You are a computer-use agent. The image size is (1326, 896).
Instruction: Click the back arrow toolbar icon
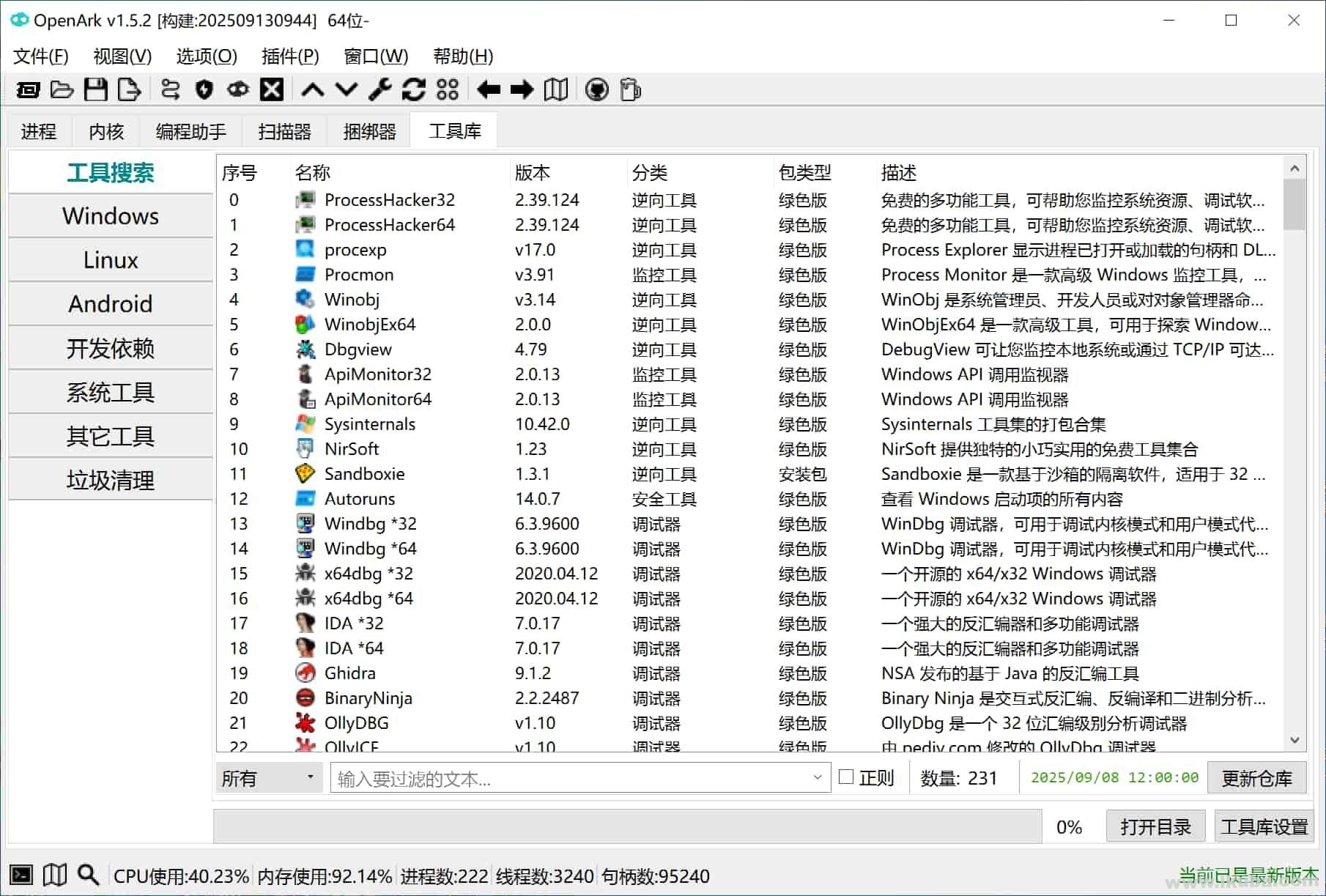click(488, 89)
